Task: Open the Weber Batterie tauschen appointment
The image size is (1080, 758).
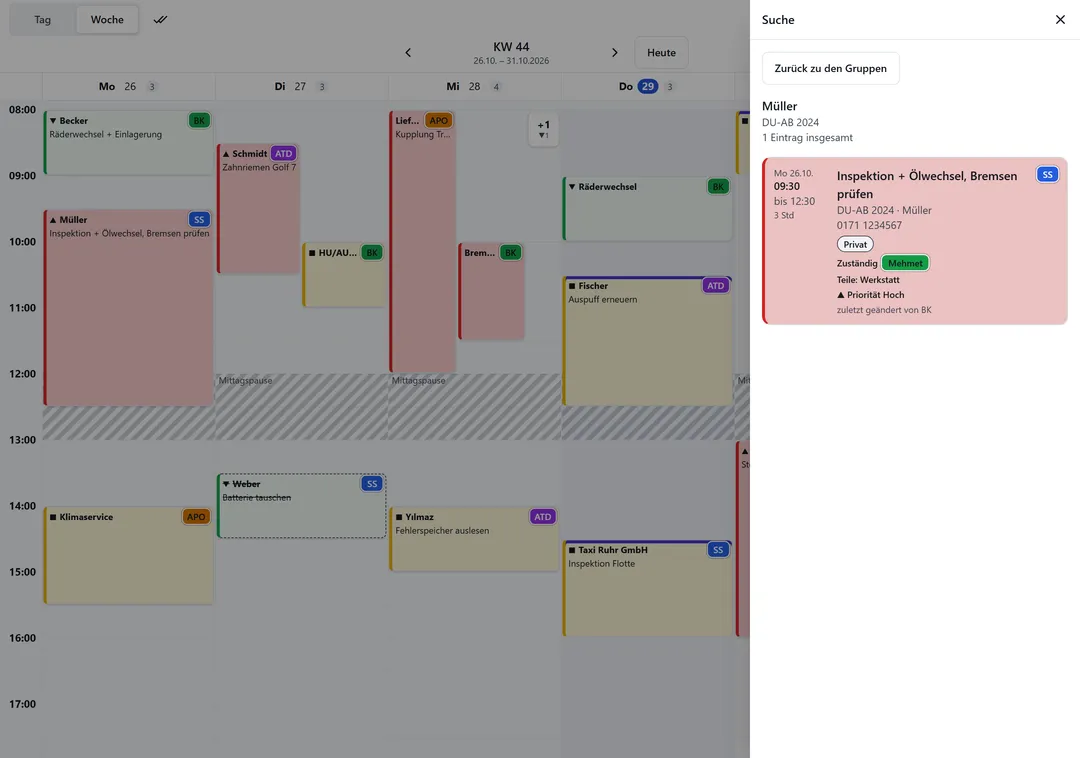Action: 302,506
